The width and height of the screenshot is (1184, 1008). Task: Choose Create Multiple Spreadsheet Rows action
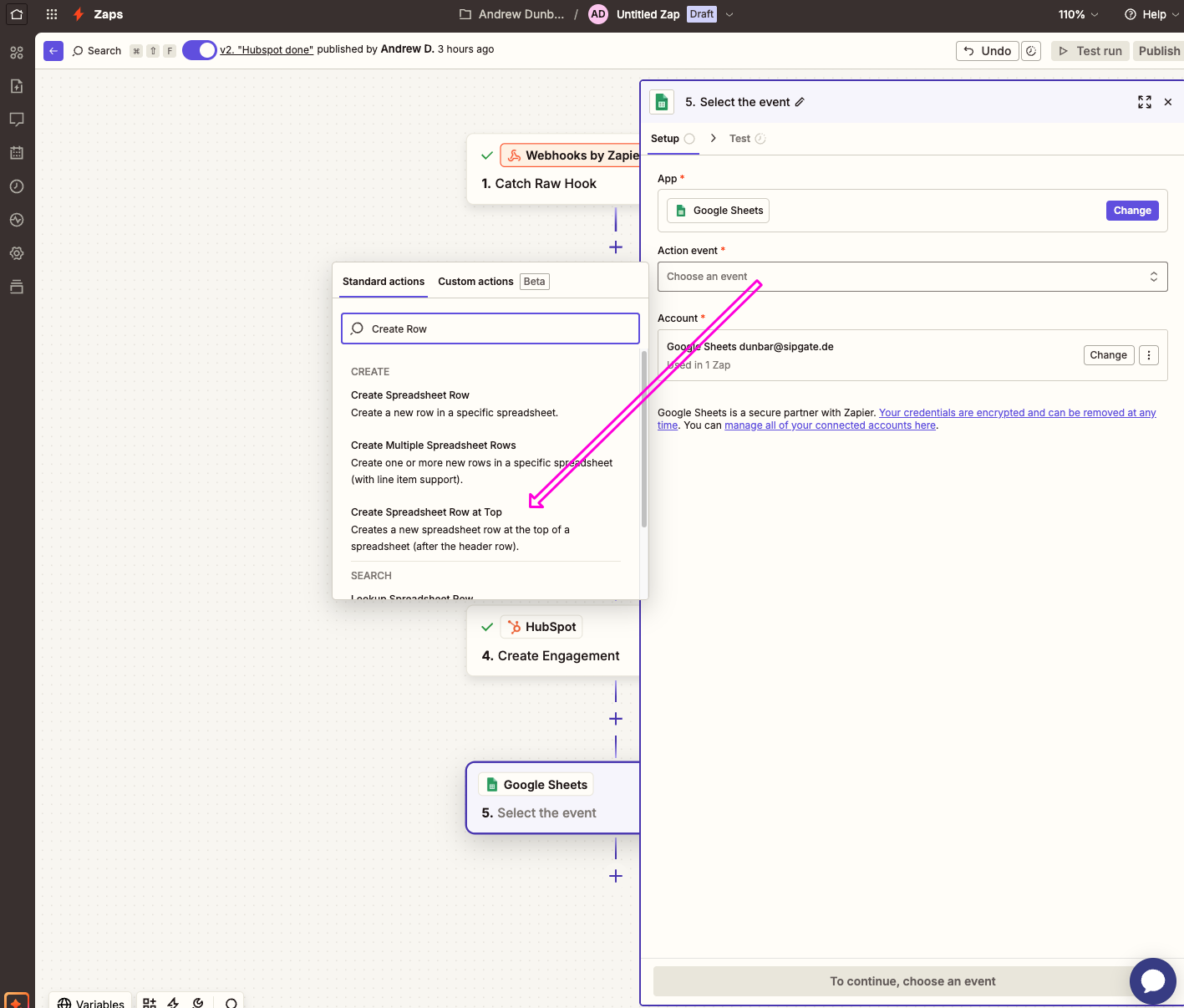pos(485,462)
